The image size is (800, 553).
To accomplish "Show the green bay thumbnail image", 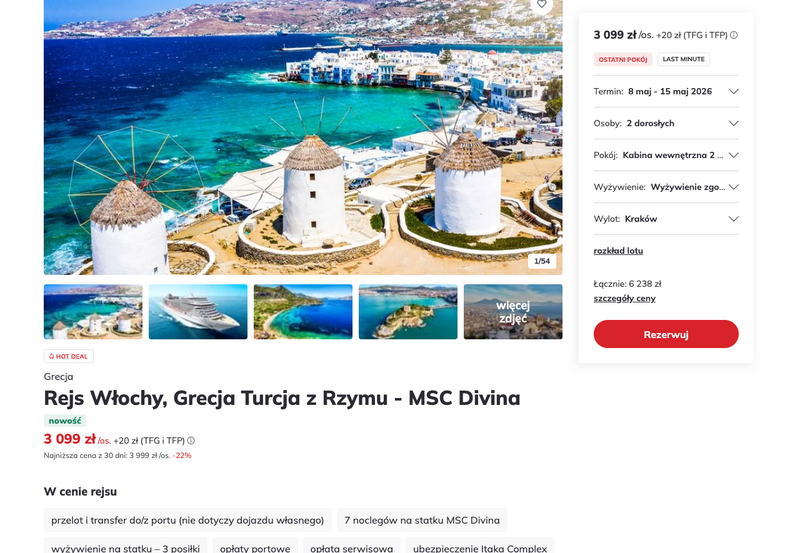I will [x=303, y=312].
